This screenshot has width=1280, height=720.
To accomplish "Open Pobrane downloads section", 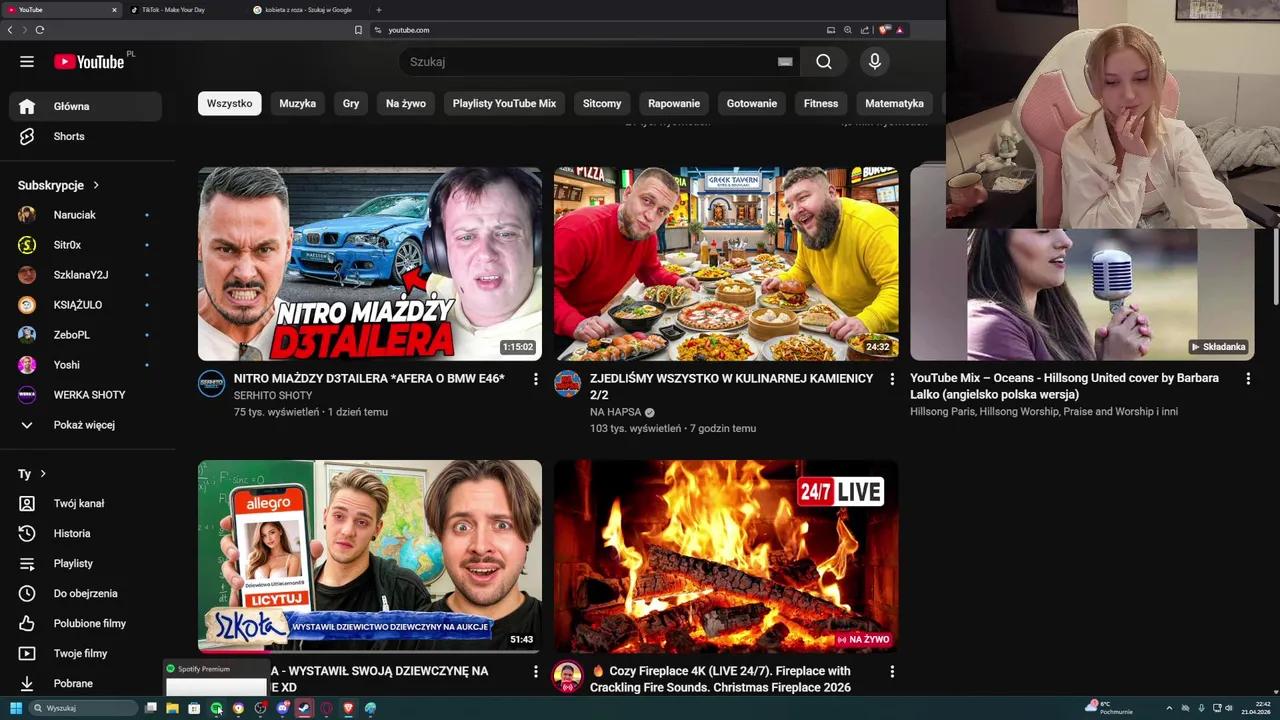I will point(73,683).
